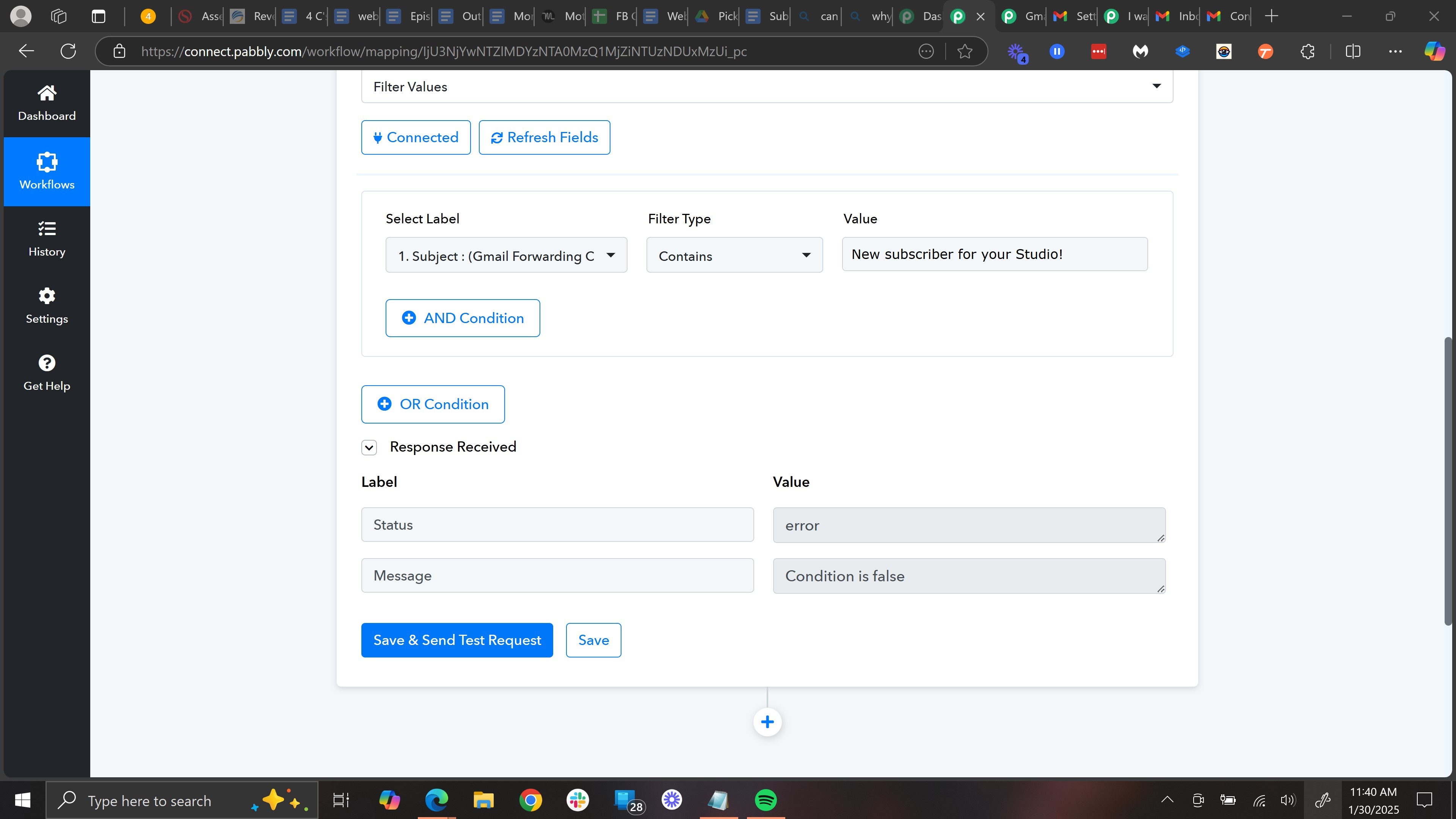Open the notifications center icon
1456x819 pixels.
[x=1425, y=800]
